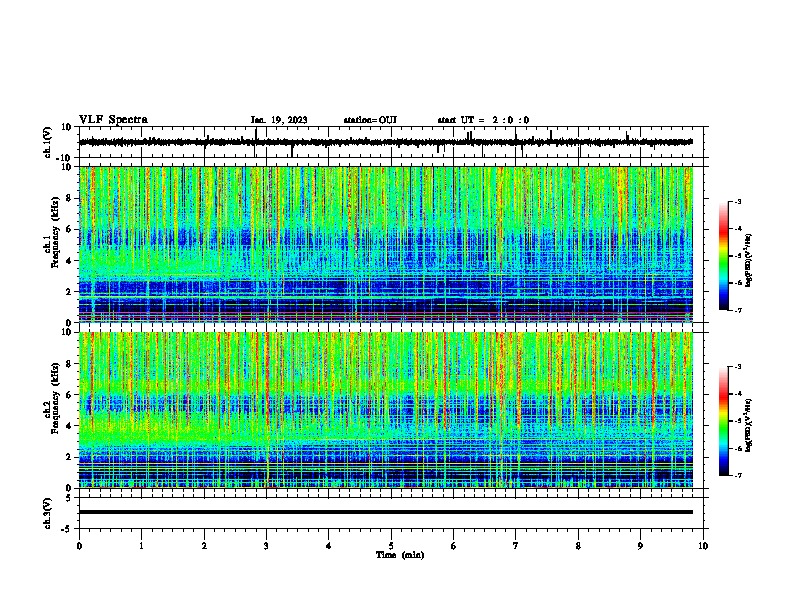Viewport: 792px width, 612px height.
Task: Click the "VLF Spectra" plot title
Action: pos(113,120)
